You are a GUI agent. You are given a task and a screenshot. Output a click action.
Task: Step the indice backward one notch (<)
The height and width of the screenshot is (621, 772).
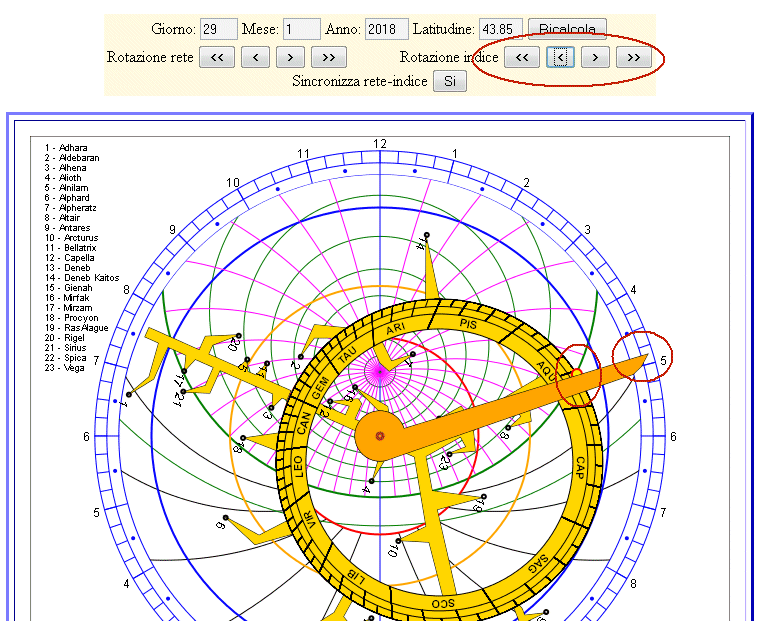pyautogui.click(x=559, y=57)
